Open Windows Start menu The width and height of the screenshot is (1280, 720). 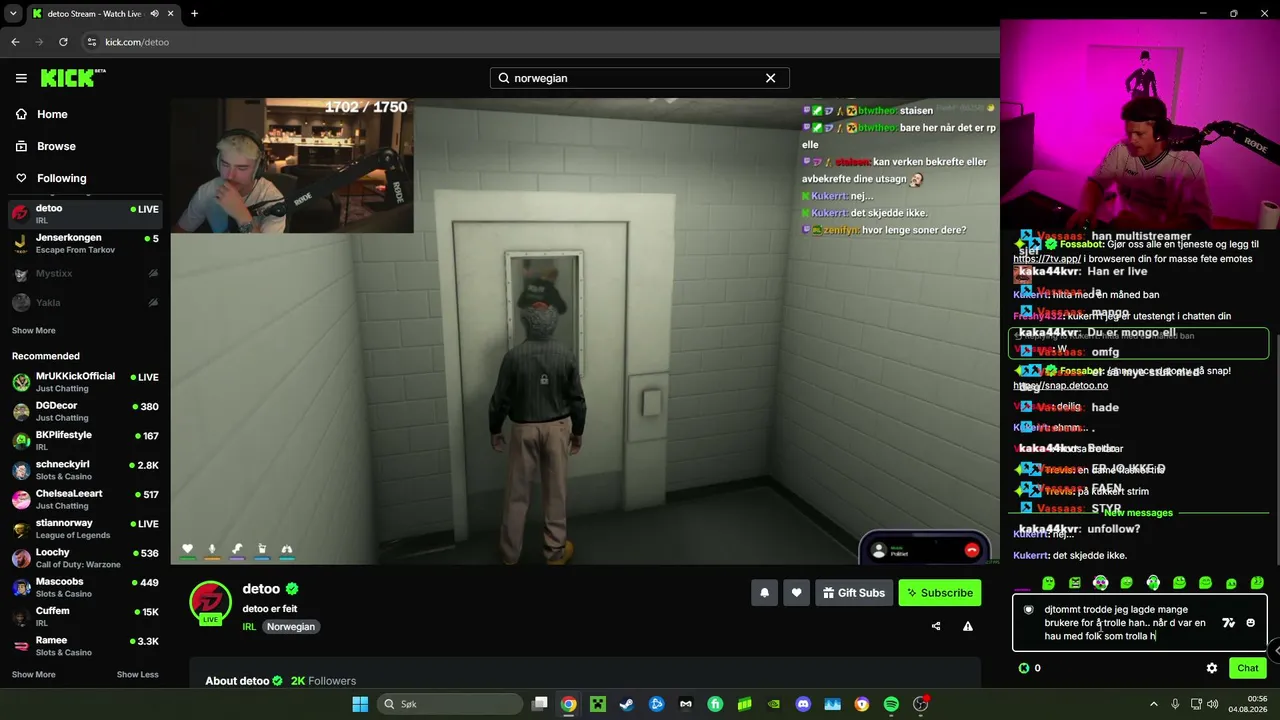[360, 704]
